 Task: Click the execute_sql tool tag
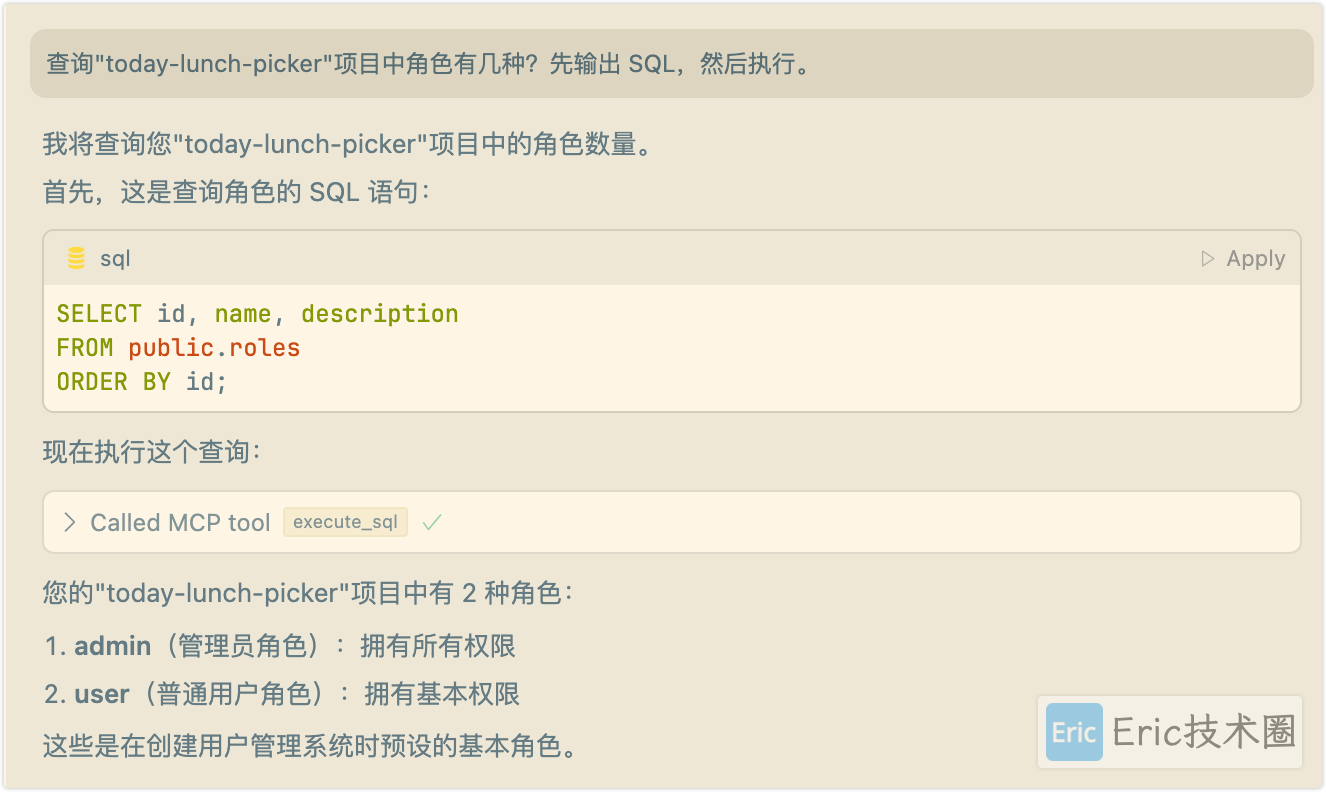pyautogui.click(x=345, y=522)
